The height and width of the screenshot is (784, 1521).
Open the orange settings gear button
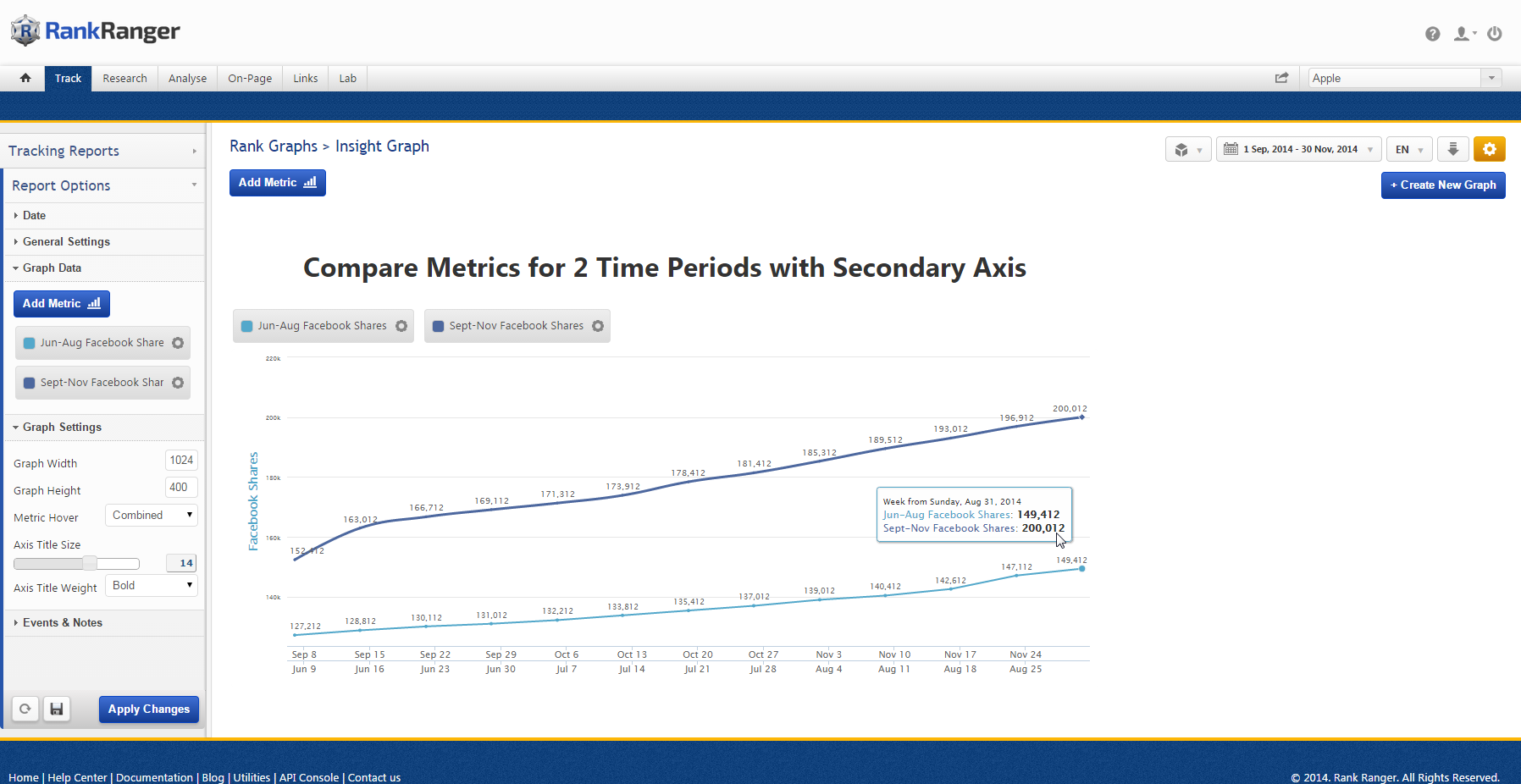(x=1489, y=149)
